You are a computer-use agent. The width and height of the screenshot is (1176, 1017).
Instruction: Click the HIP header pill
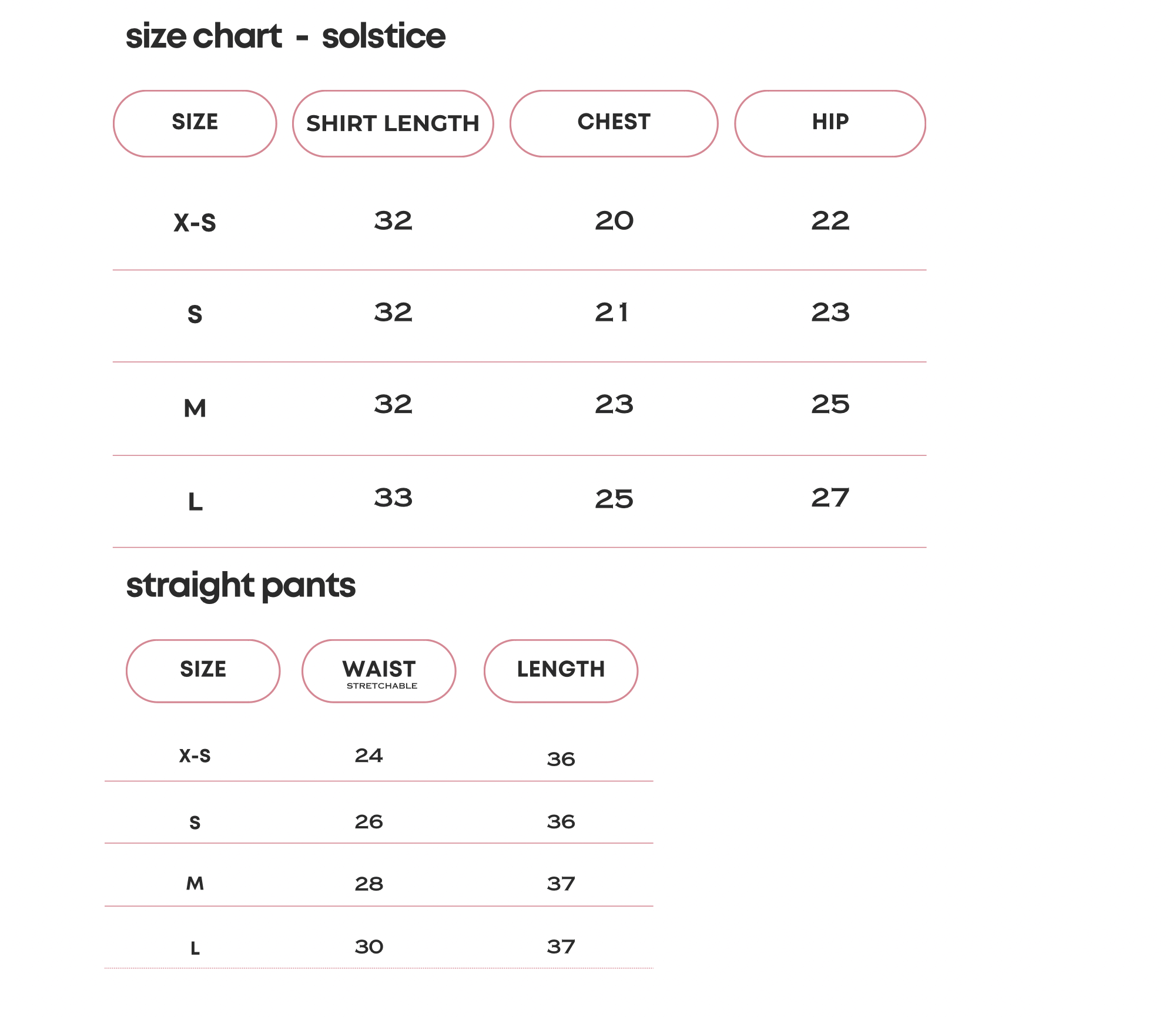pos(830,124)
